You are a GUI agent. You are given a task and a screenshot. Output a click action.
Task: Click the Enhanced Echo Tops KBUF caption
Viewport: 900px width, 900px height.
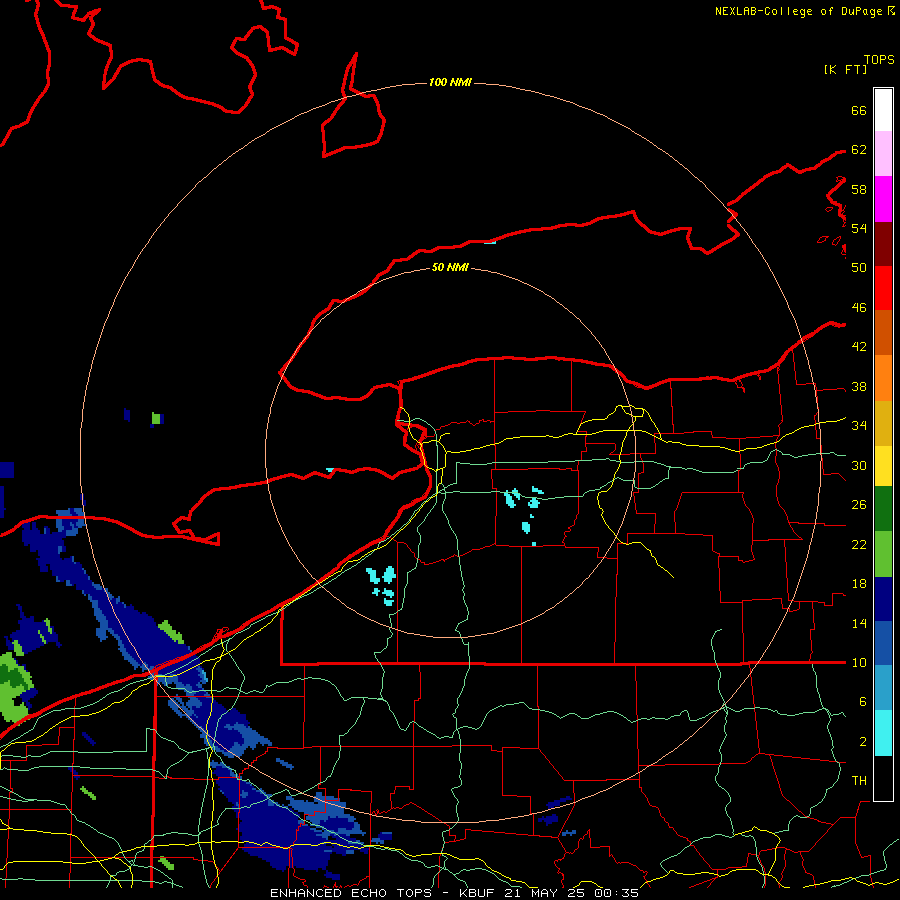[x=454, y=893]
